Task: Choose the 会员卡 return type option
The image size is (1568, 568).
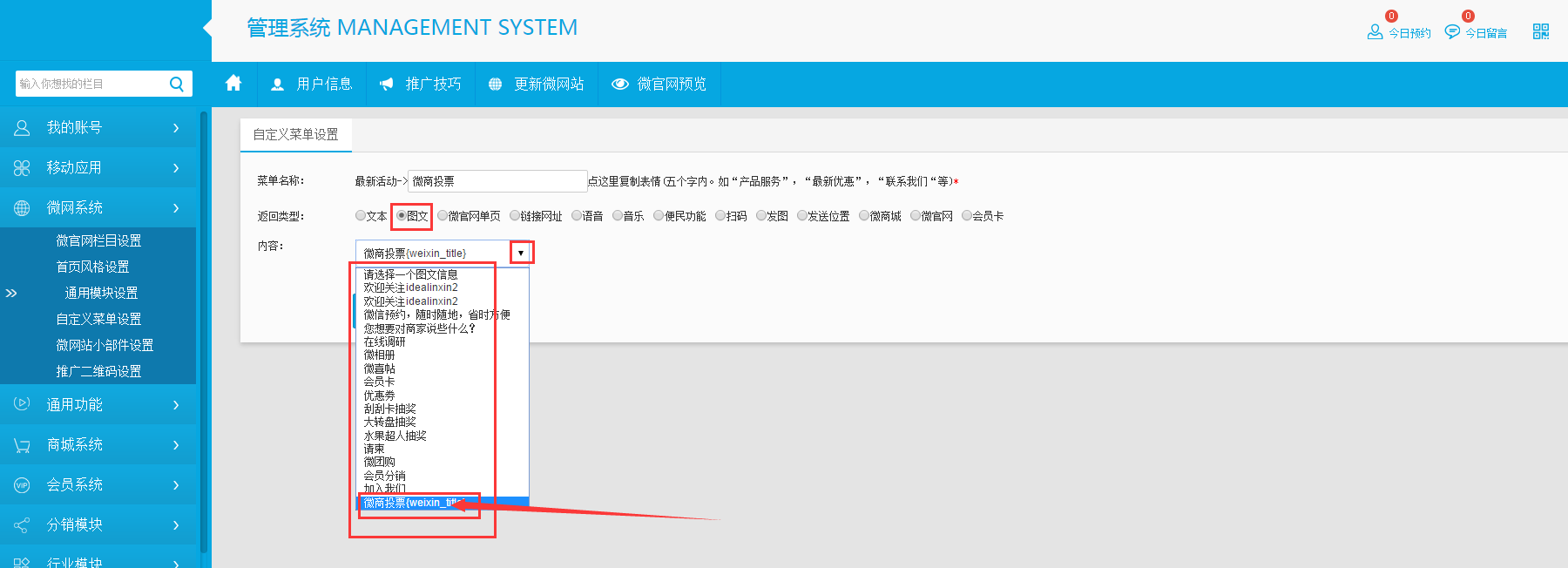Action: (x=966, y=216)
